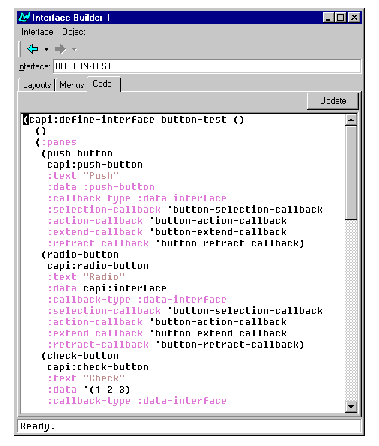
Task: Click the vertical scrollbar thumb
Action: click(351, 172)
